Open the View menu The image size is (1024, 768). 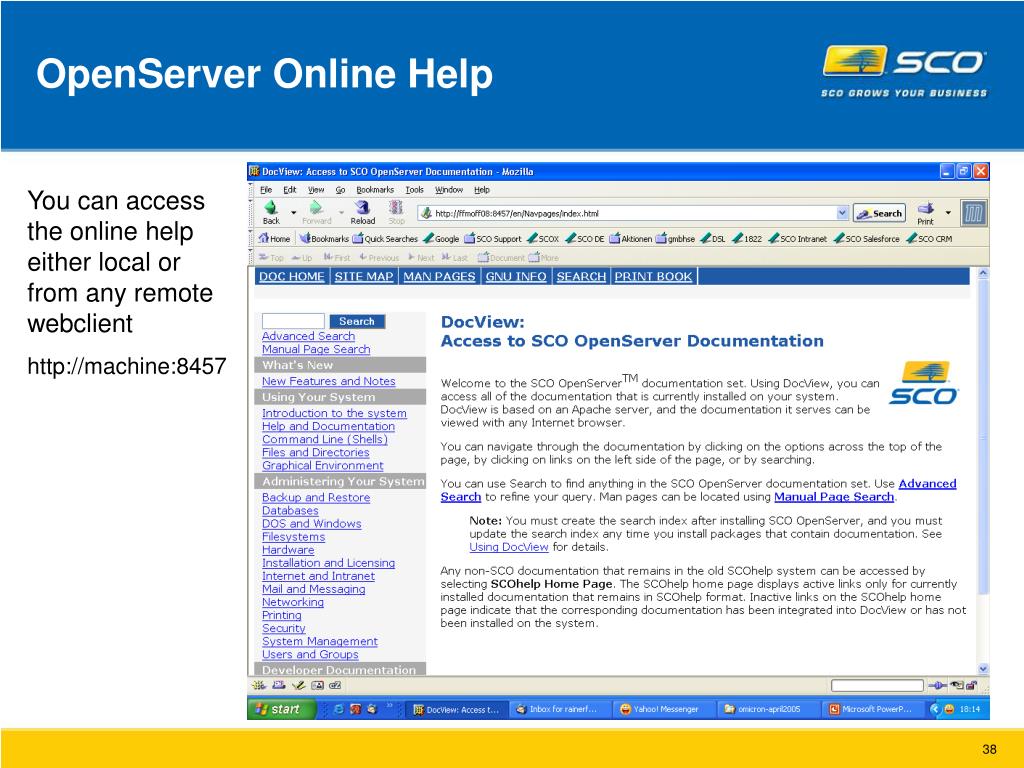316,190
